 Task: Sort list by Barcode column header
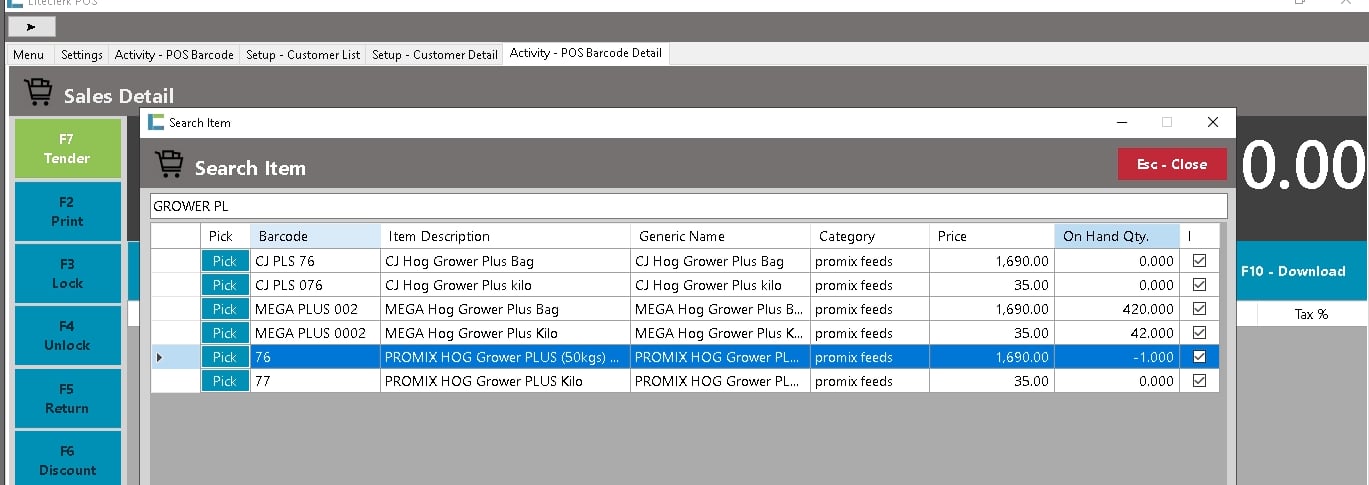[314, 236]
